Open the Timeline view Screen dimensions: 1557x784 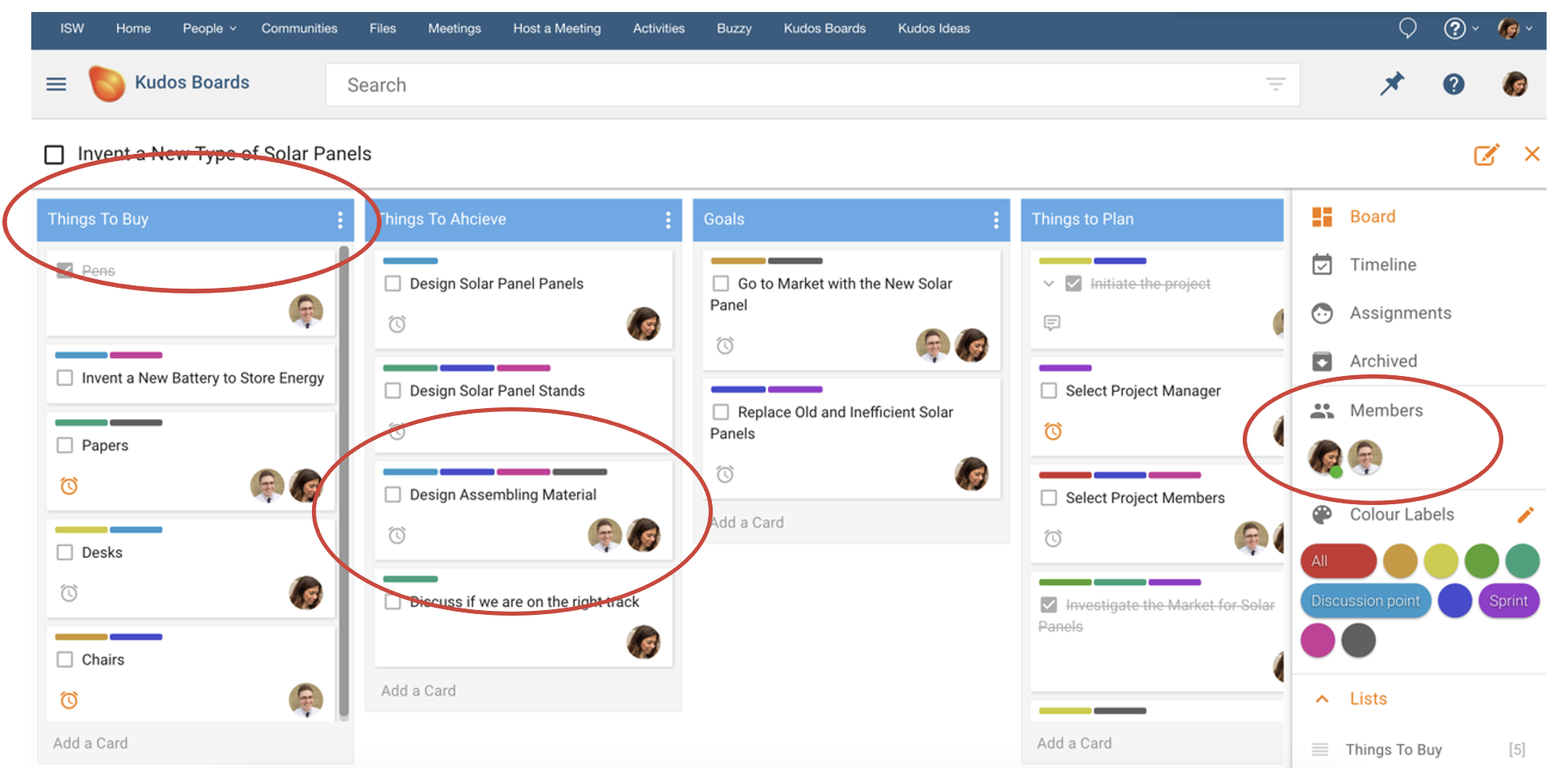coord(1383,265)
